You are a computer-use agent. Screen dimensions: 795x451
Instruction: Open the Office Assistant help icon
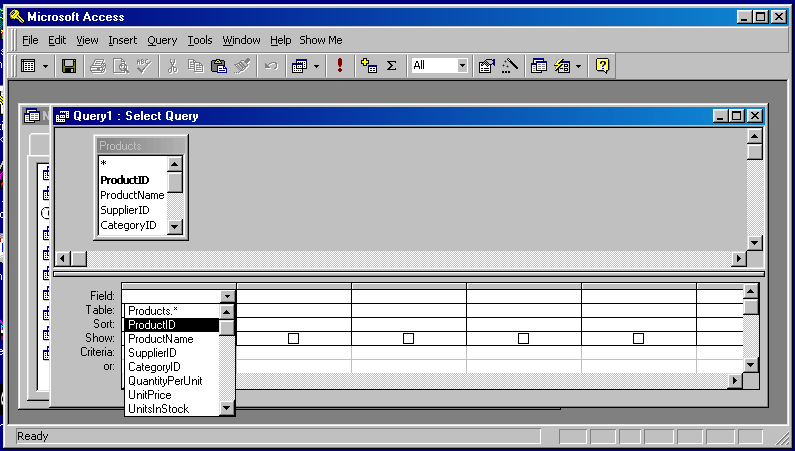point(602,66)
